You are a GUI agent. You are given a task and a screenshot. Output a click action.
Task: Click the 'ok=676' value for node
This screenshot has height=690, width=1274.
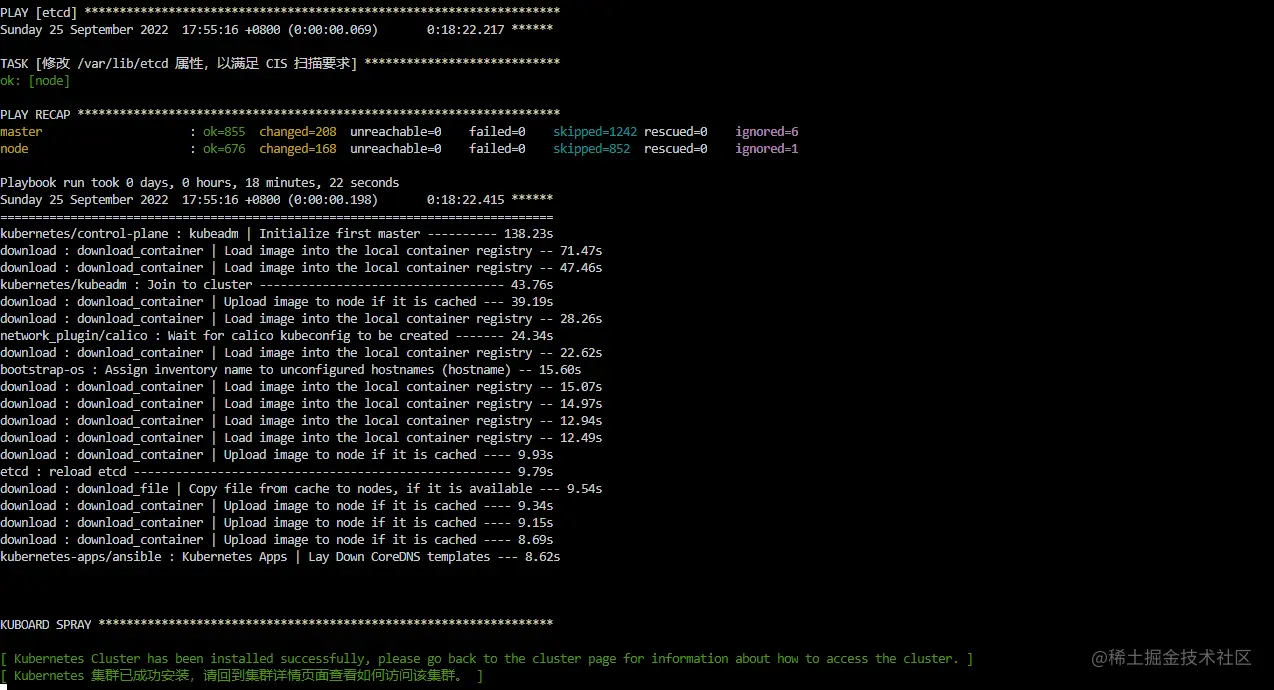pos(224,148)
